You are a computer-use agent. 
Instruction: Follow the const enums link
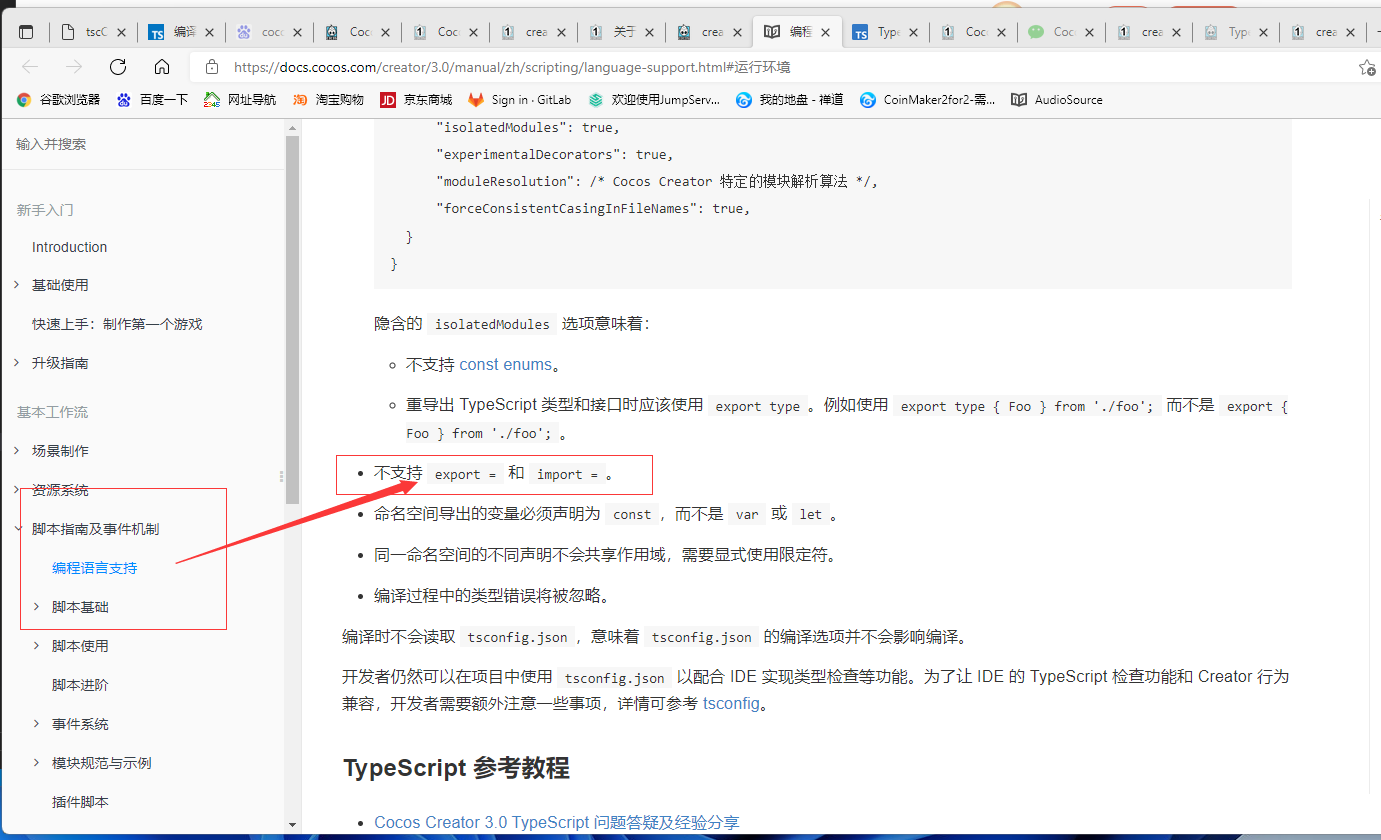(x=505, y=365)
